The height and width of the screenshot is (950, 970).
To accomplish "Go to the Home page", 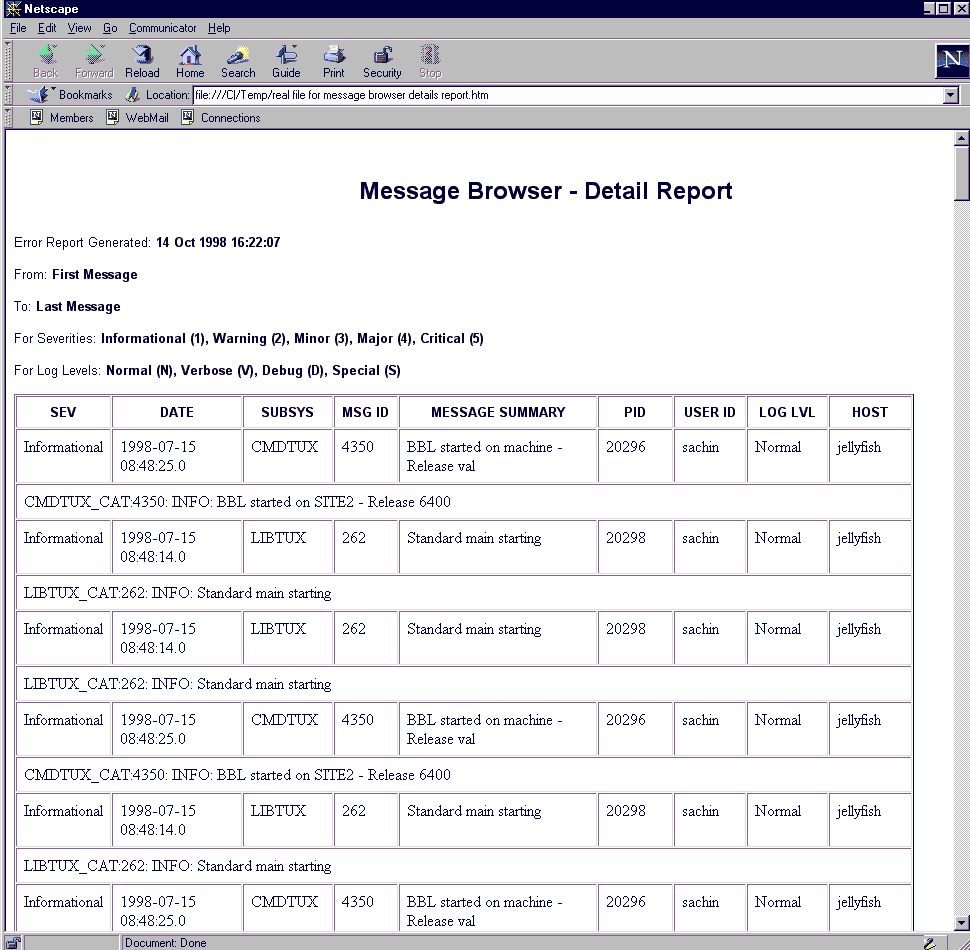I will coord(190,61).
